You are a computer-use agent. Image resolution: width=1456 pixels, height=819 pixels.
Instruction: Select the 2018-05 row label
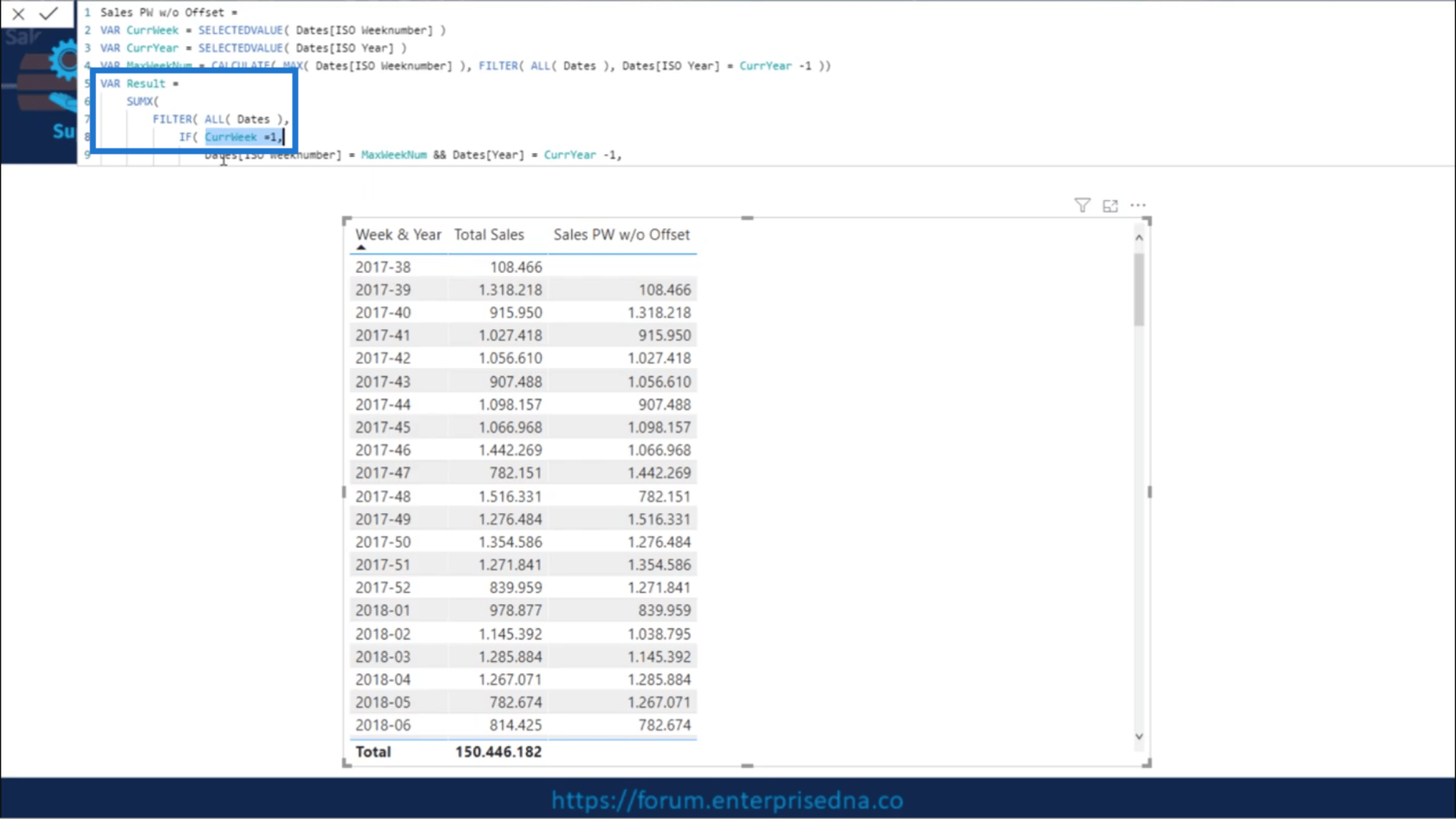point(383,702)
